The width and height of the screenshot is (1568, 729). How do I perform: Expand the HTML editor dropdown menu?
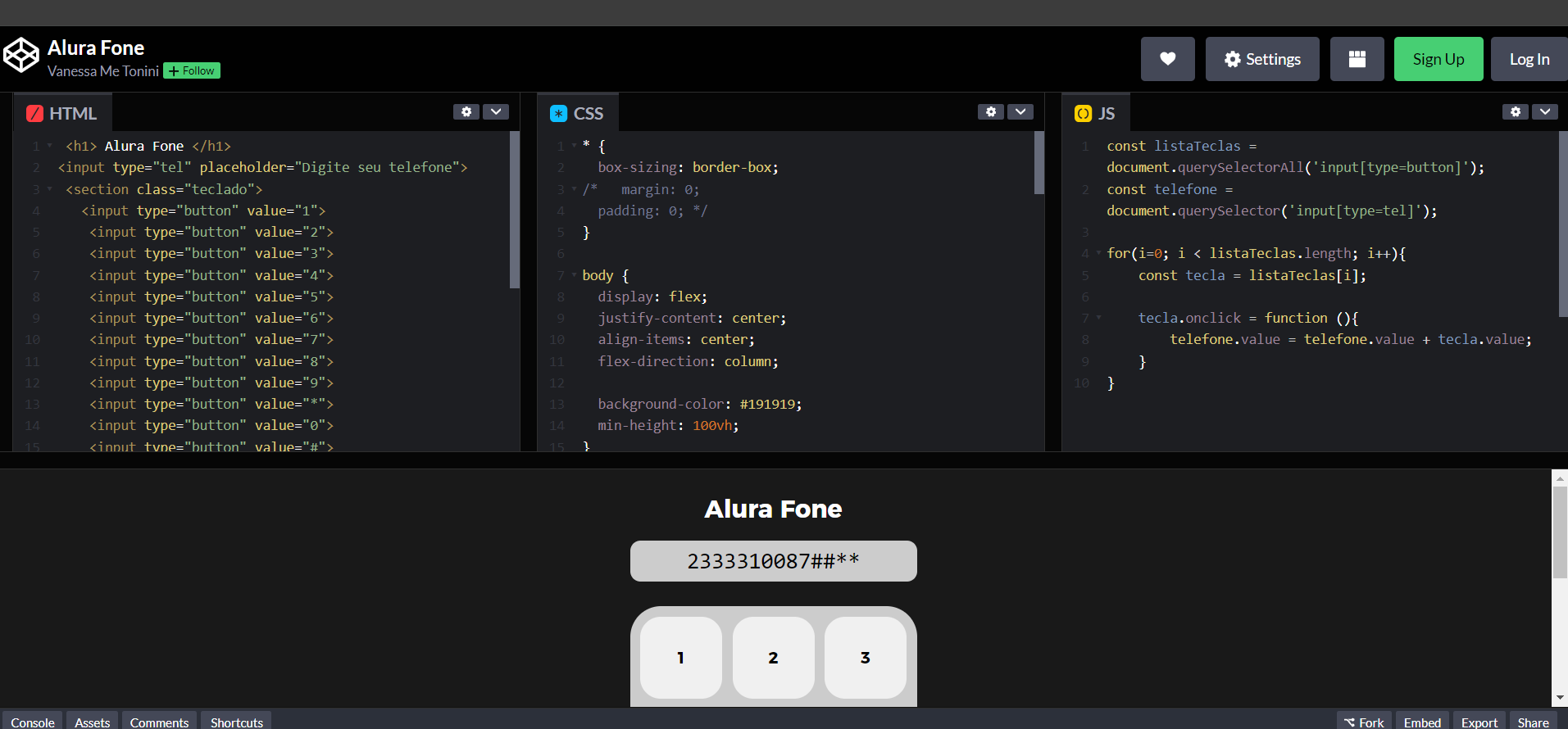click(496, 111)
